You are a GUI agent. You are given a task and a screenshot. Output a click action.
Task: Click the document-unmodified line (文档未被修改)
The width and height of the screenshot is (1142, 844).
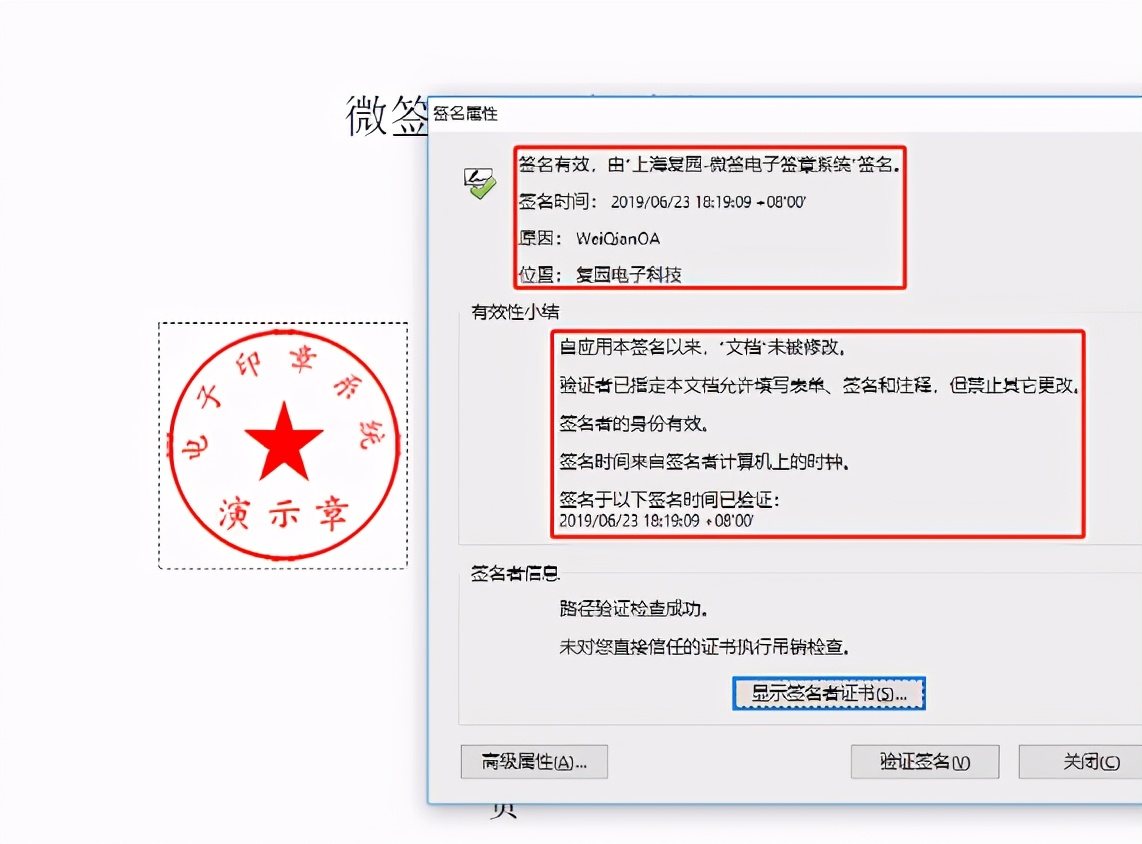pos(702,347)
